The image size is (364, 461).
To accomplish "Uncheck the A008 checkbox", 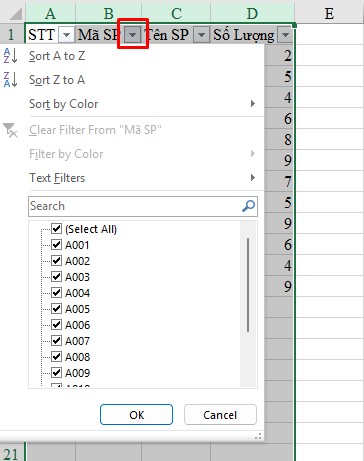I will tap(56, 357).
